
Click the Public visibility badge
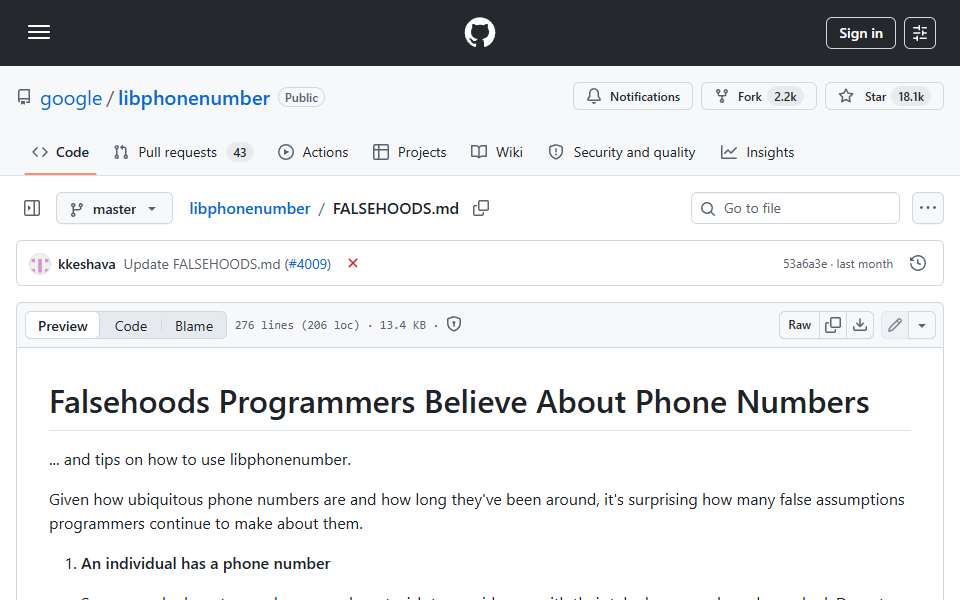[x=301, y=97]
